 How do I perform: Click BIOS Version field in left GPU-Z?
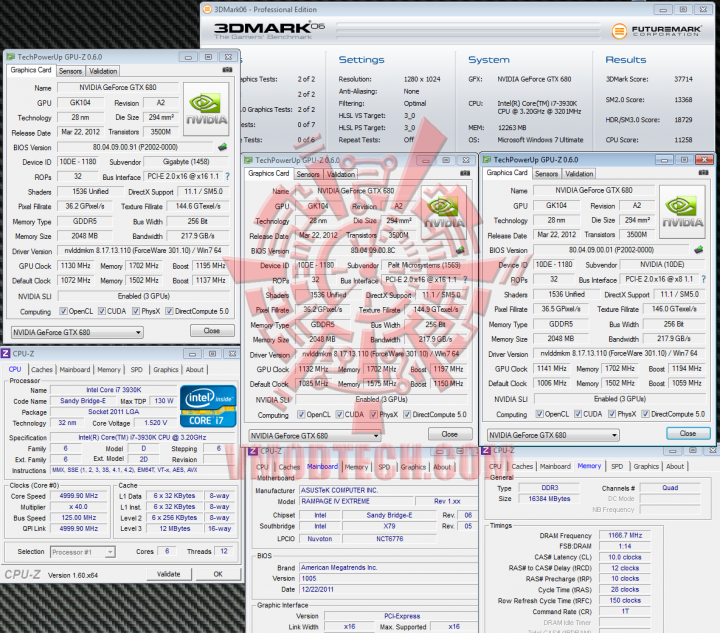(x=135, y=147)
